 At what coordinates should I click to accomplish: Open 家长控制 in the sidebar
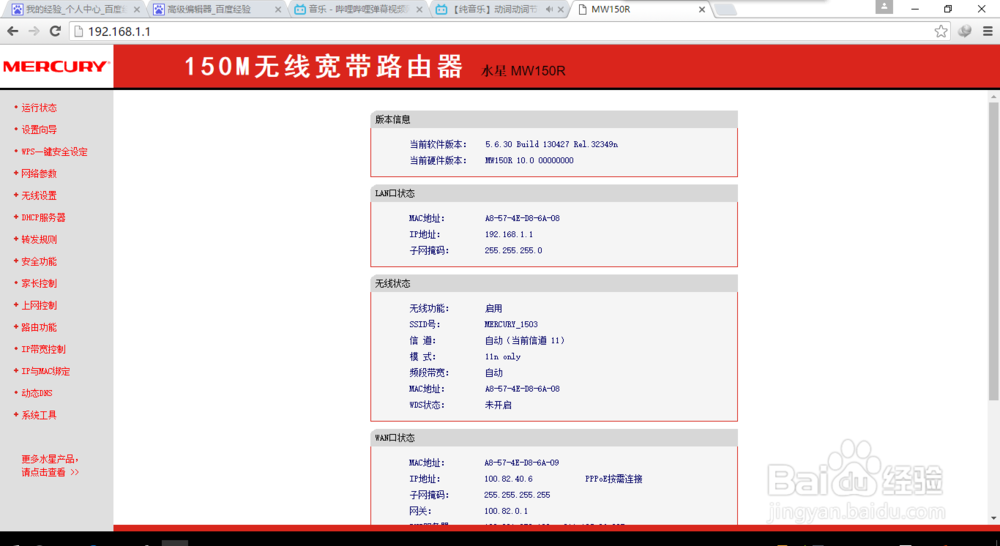click(39, 283)
